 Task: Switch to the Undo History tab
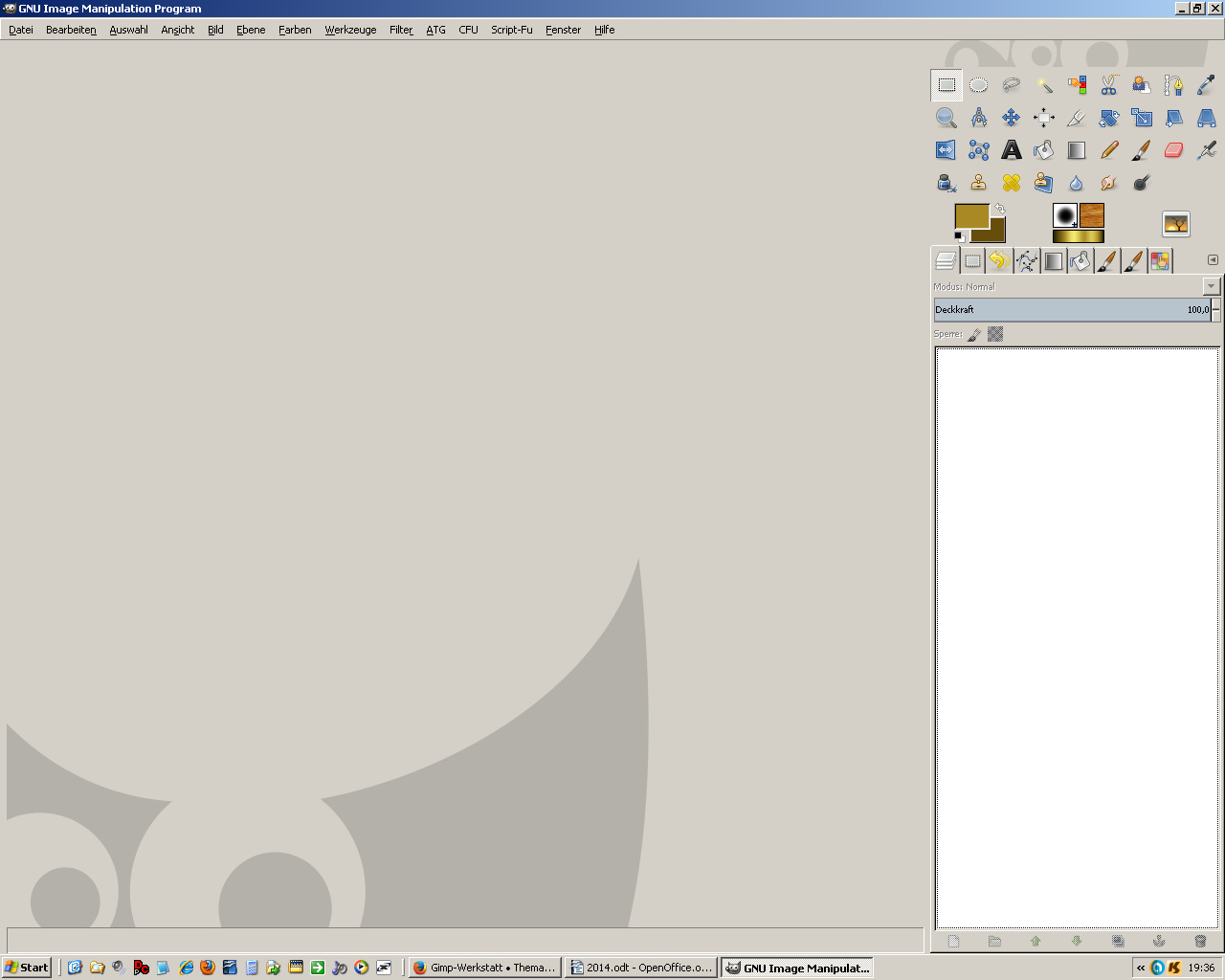click(999, 260)
